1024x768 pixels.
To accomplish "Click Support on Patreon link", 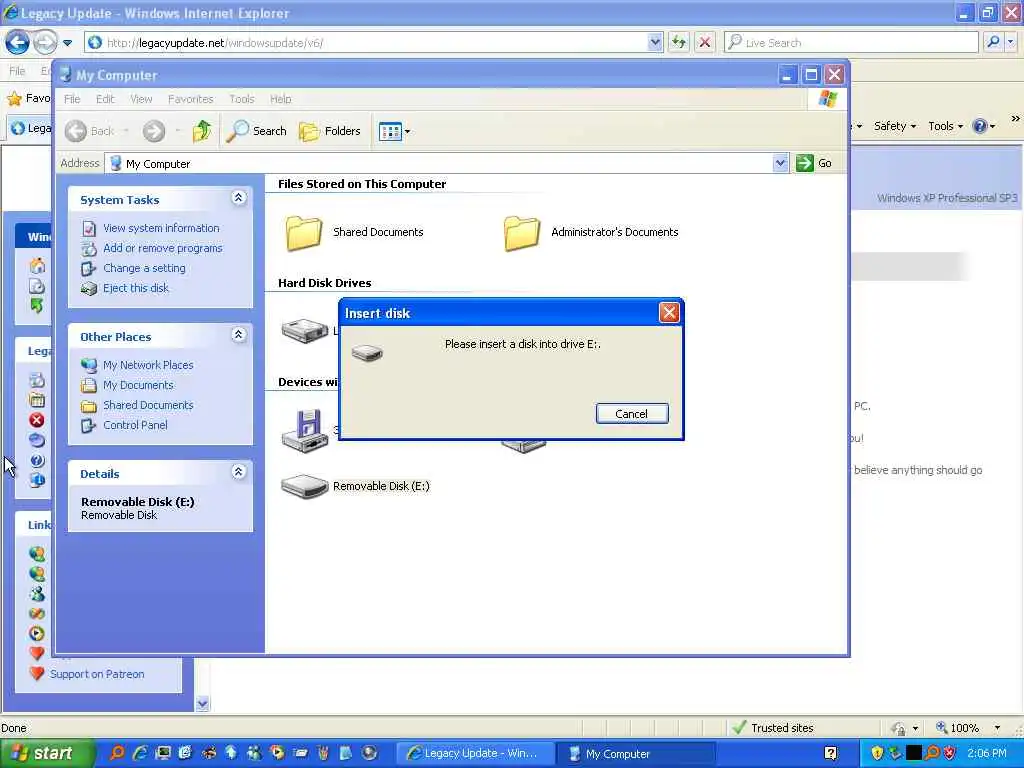I will [97, 674].
